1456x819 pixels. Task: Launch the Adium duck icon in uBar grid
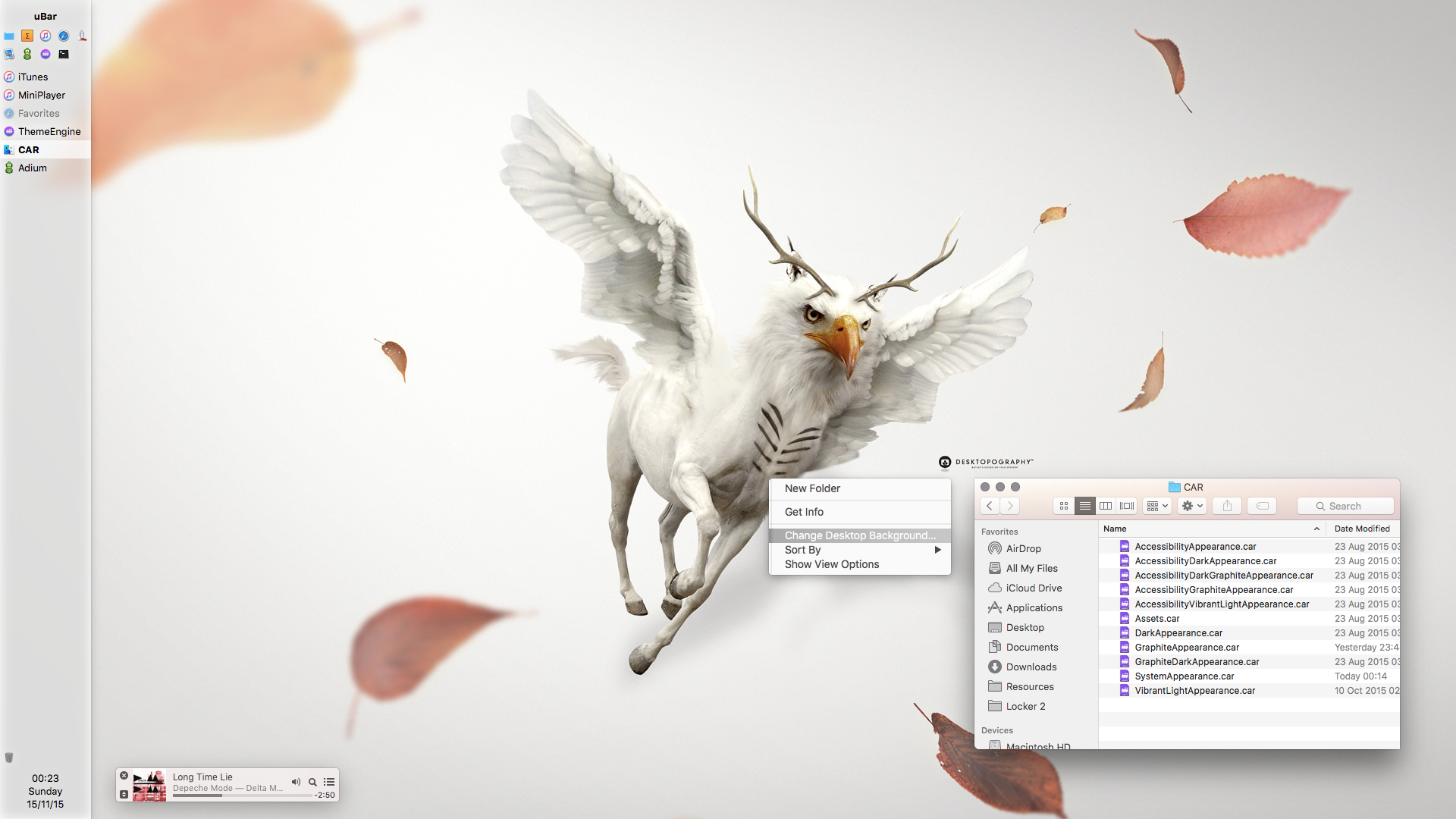[x=27, y=54]
